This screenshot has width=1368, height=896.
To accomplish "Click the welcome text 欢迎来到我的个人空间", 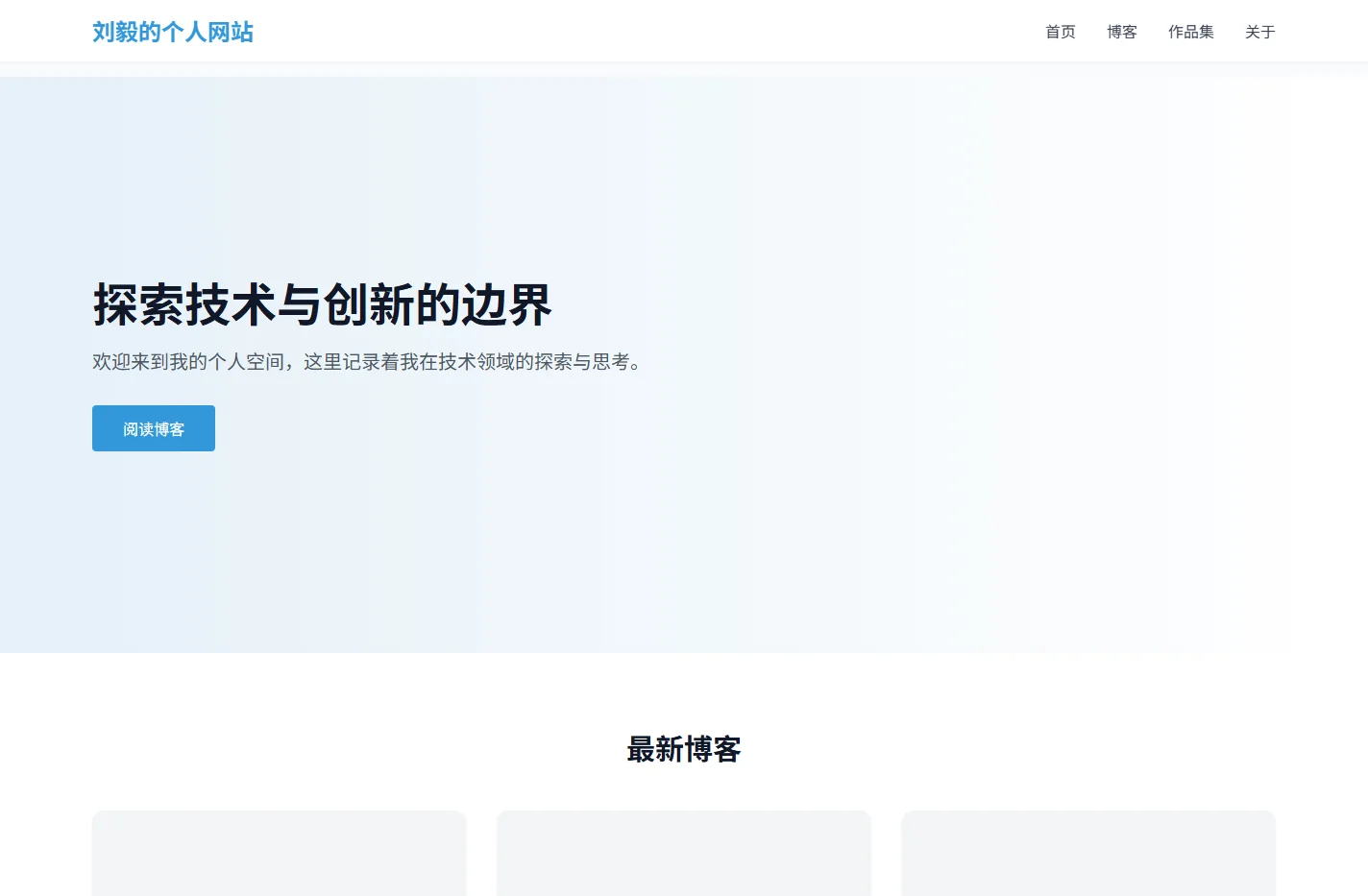I will click(x=188, y=361).
